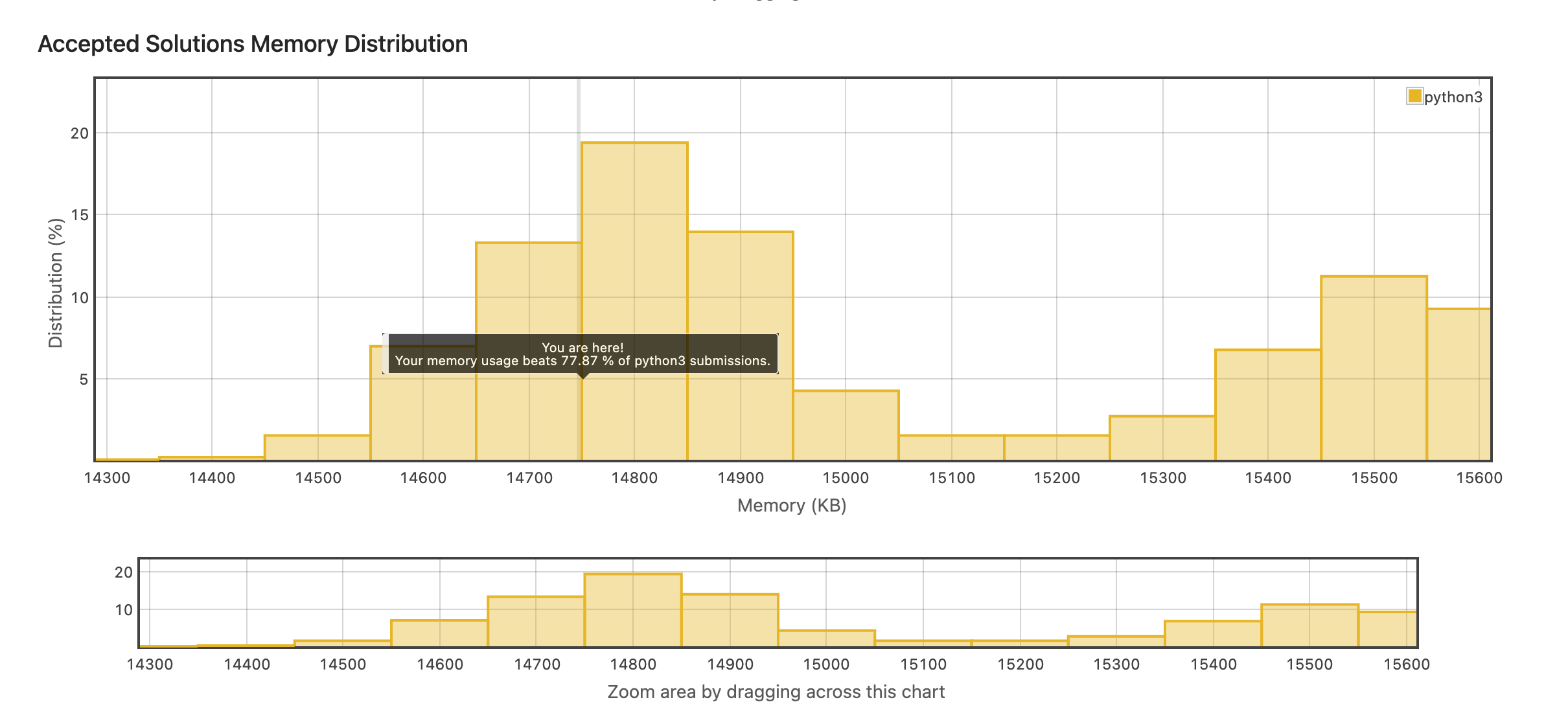
Task: Click the main chart bar centered at 15000
Action: coord(846,425)
